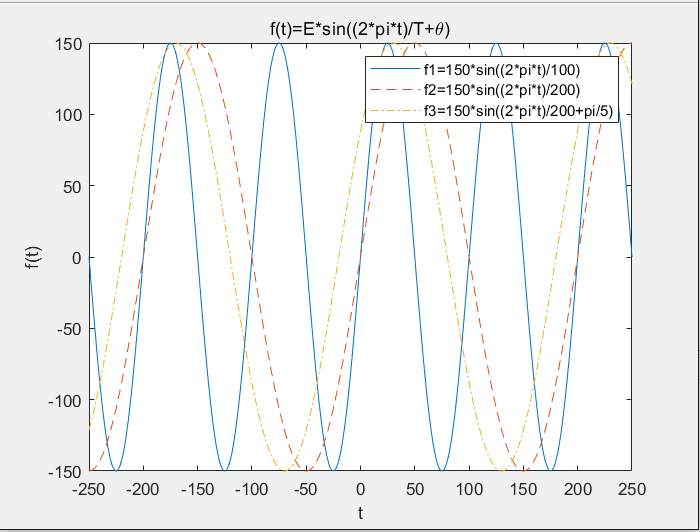Click x-axis tick label -50
The image size is (700, 532).
(x=306, y=490)
